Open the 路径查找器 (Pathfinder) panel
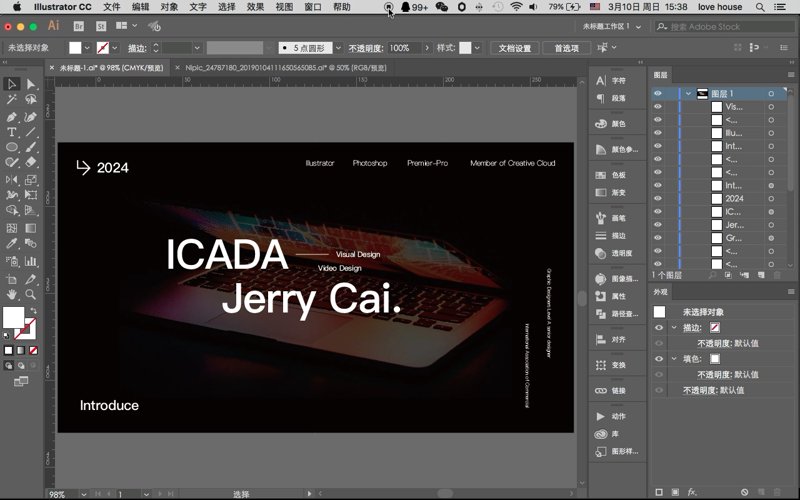The height and width of the screenshot is (500, 800). [617, 314]
